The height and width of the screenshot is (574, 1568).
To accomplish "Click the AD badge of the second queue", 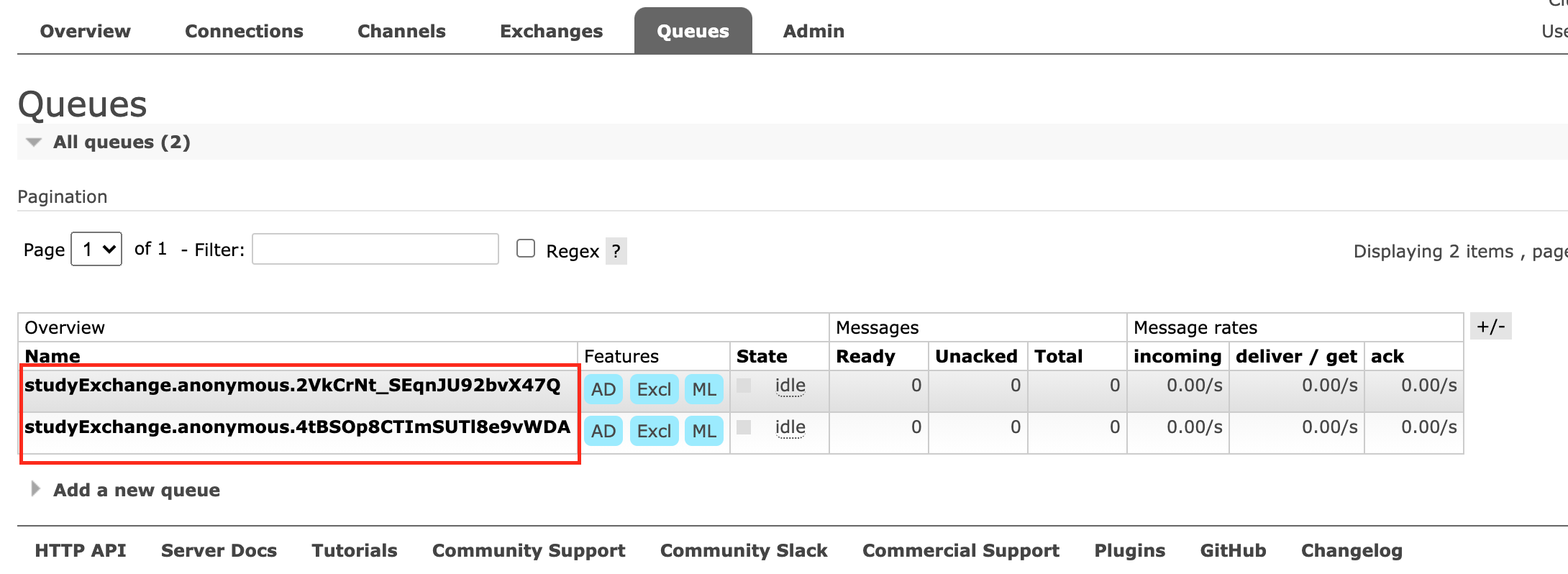I will [603, 431].
